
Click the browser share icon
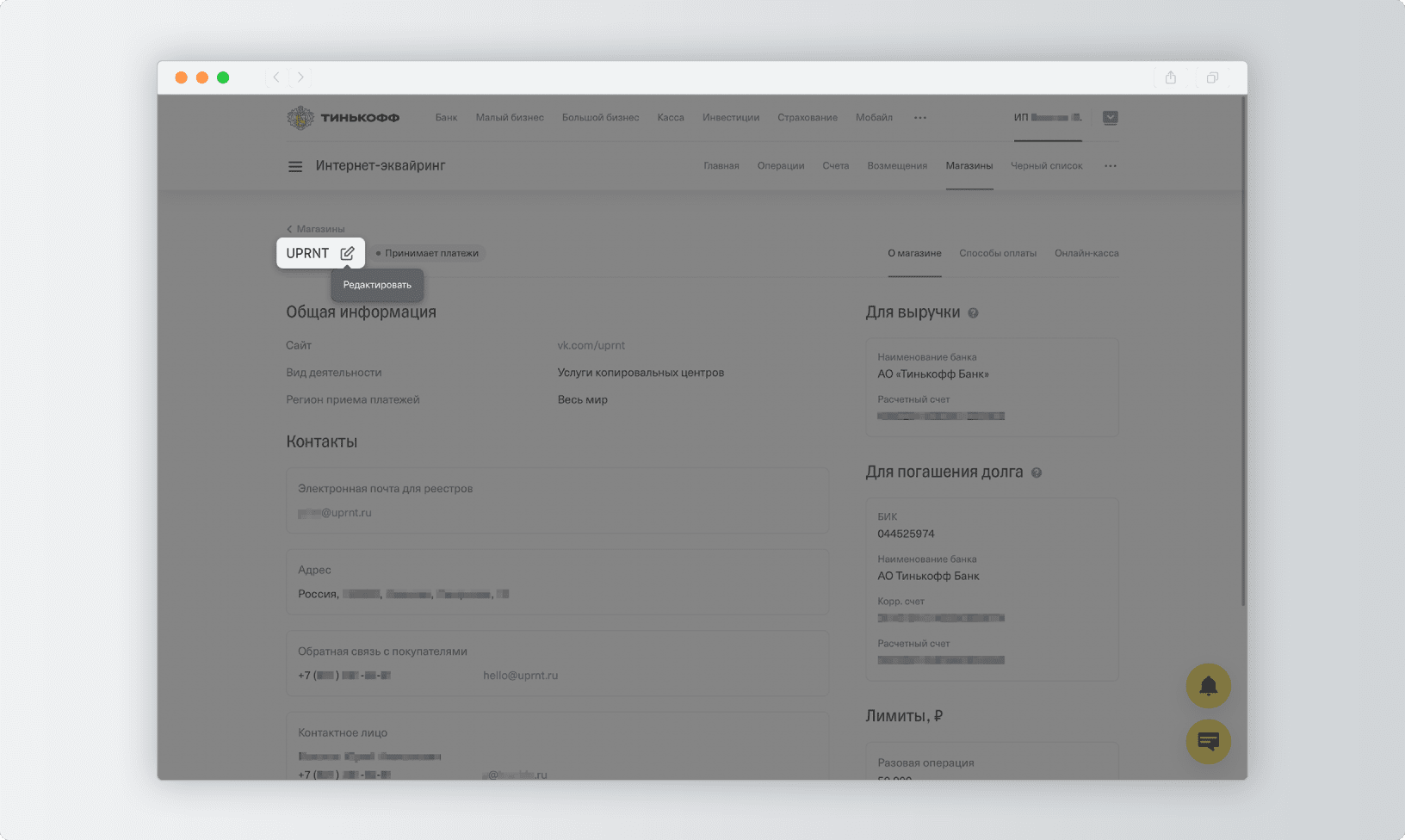click(1171, 77)
